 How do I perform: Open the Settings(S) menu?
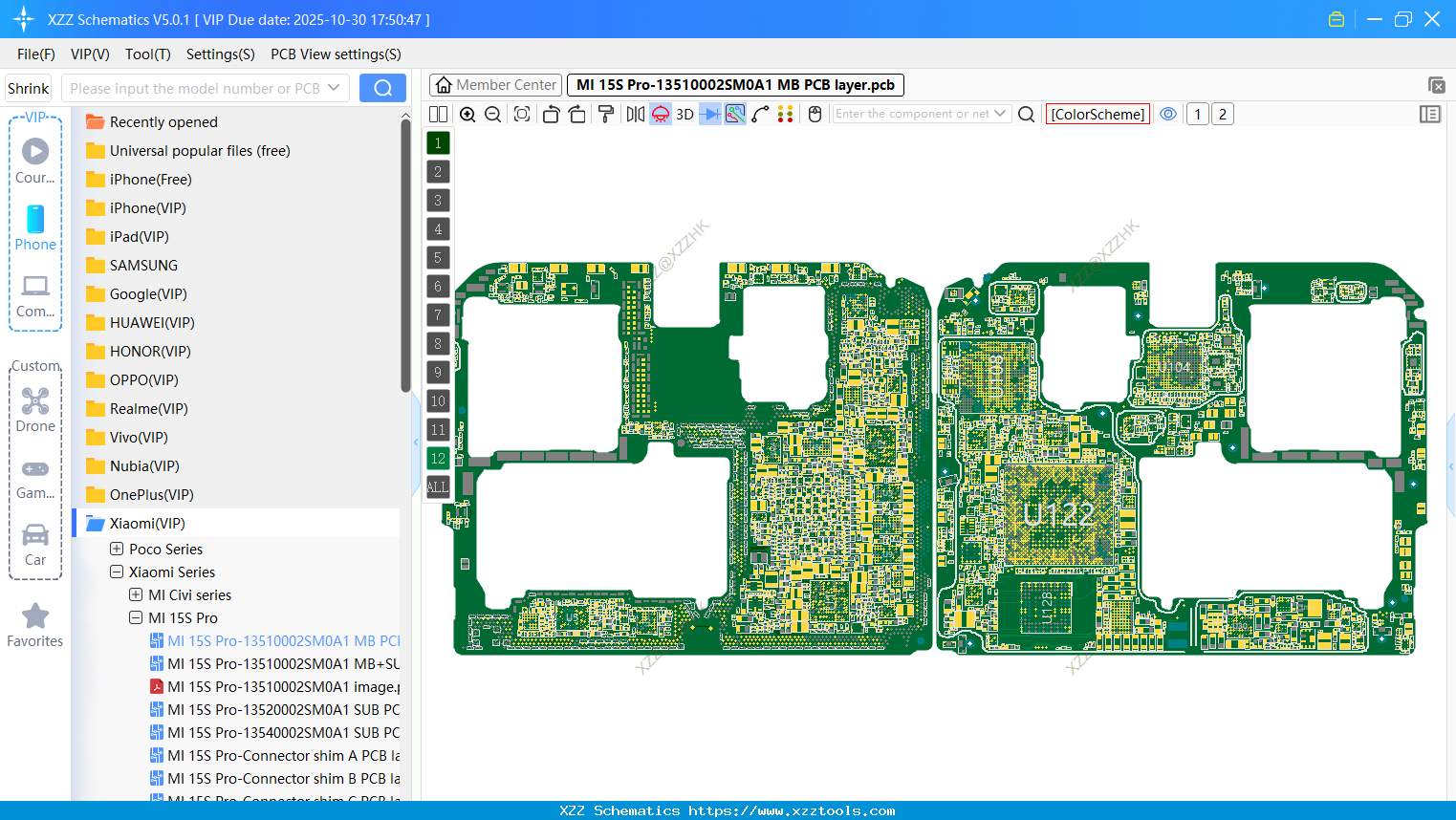[221, 54]
